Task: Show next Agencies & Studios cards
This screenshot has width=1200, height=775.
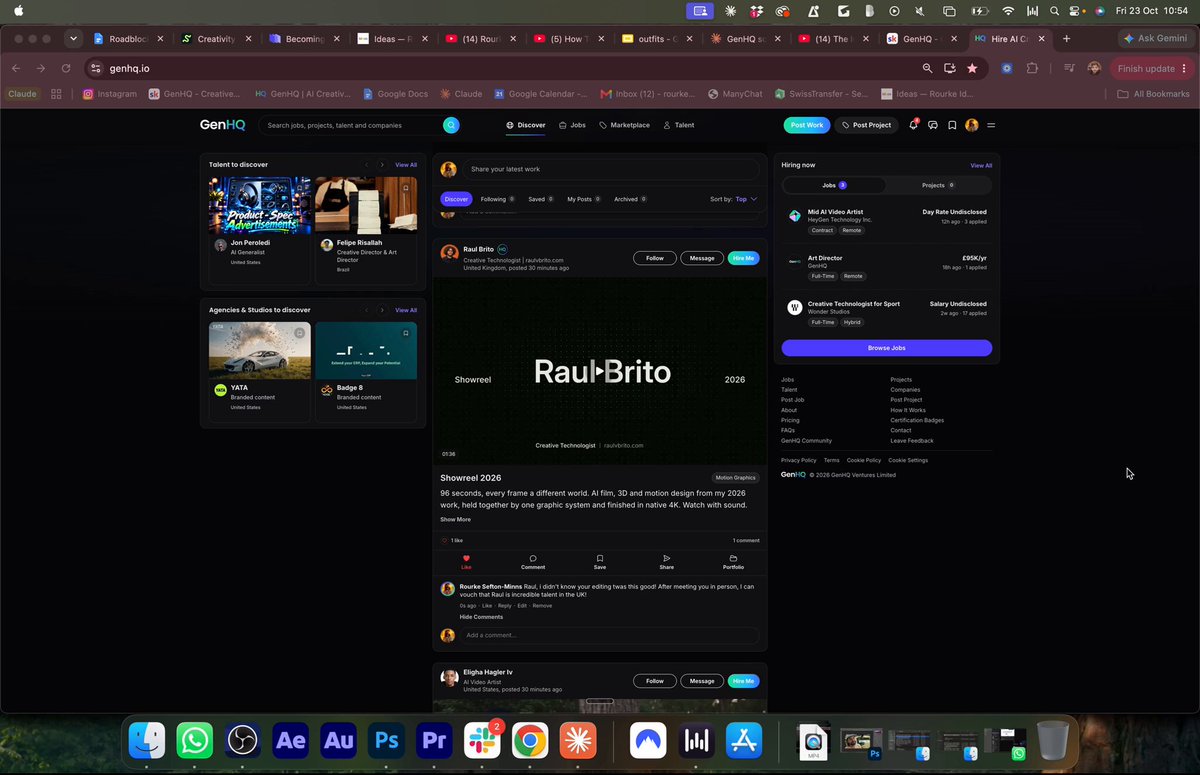Action: coord(382,310)
